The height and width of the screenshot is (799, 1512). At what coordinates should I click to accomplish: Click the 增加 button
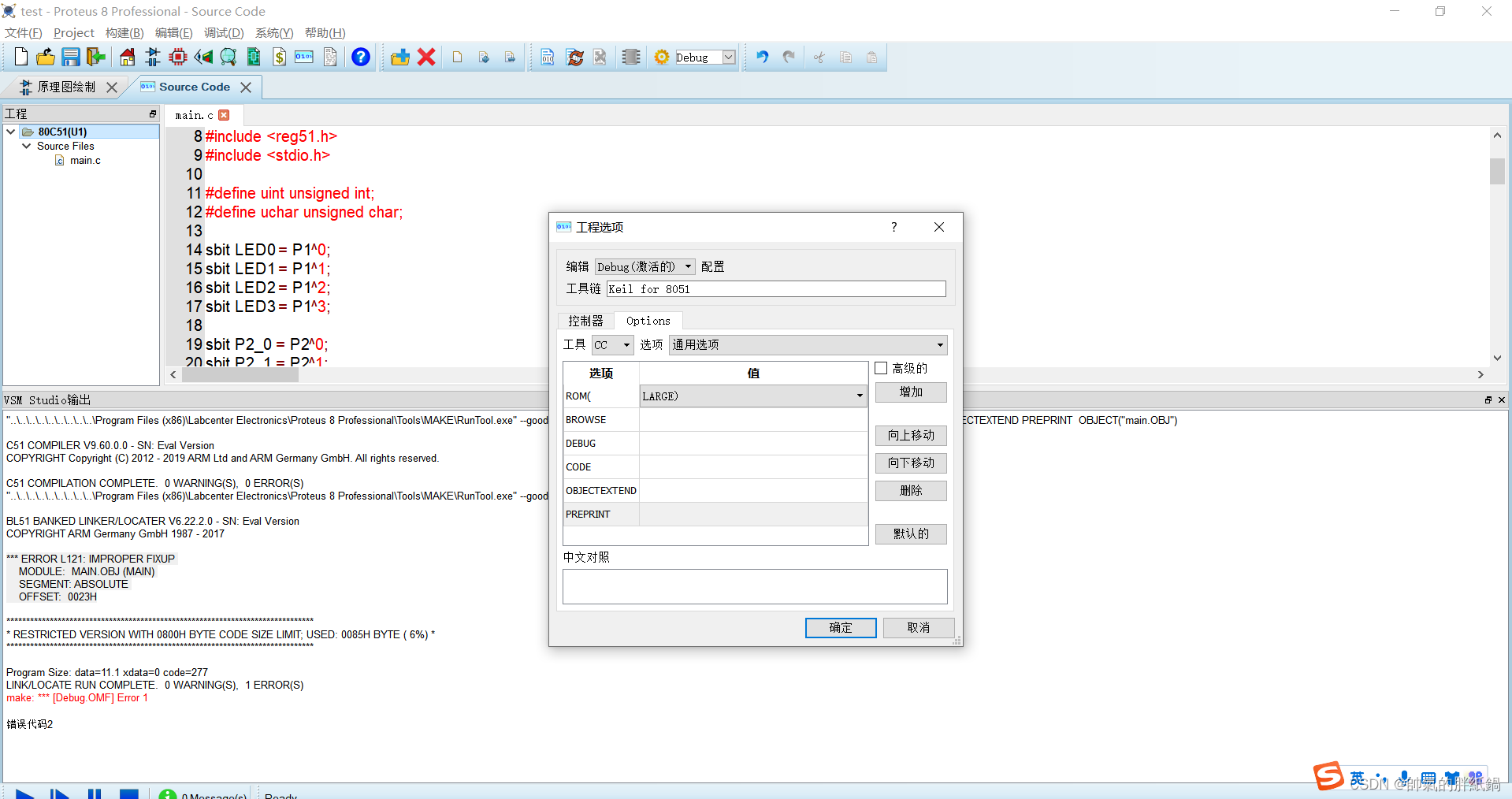[911, 392]
